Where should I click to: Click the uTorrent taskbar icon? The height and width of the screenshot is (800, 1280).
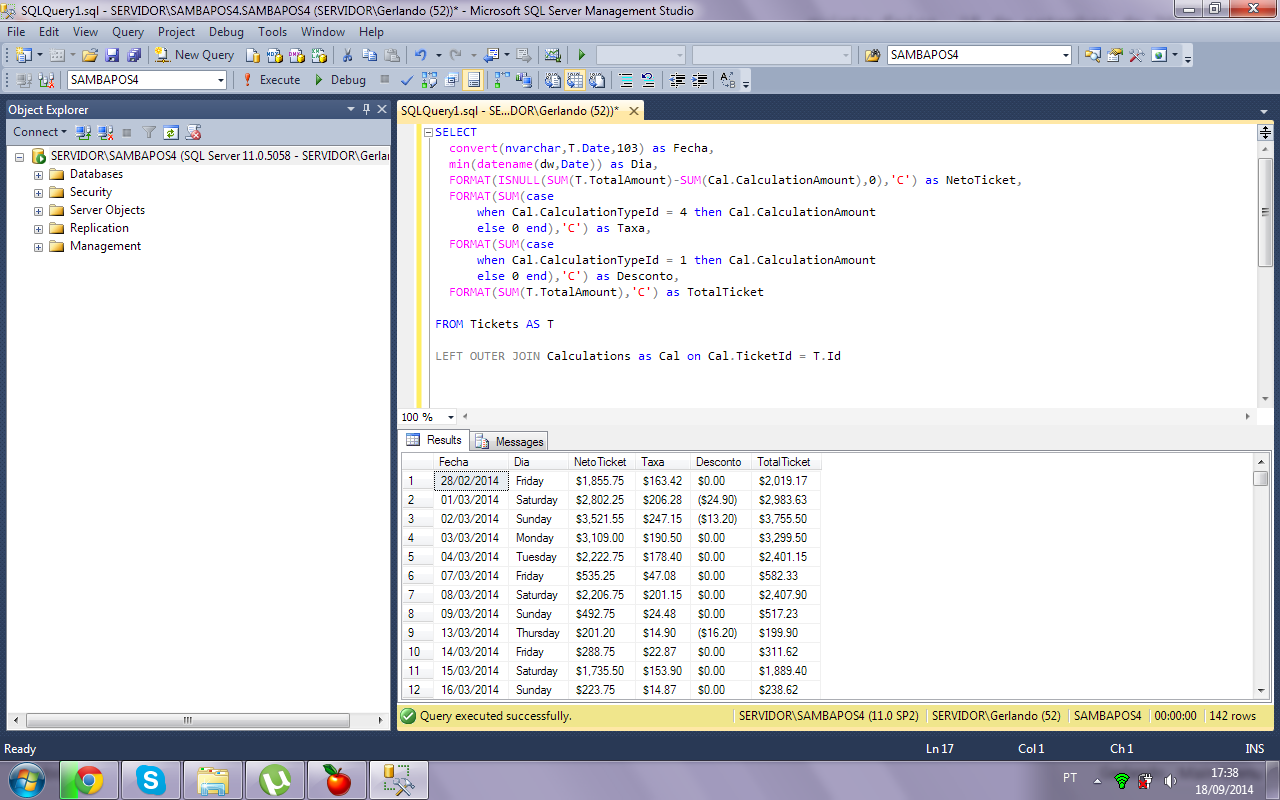pos(274,779)
